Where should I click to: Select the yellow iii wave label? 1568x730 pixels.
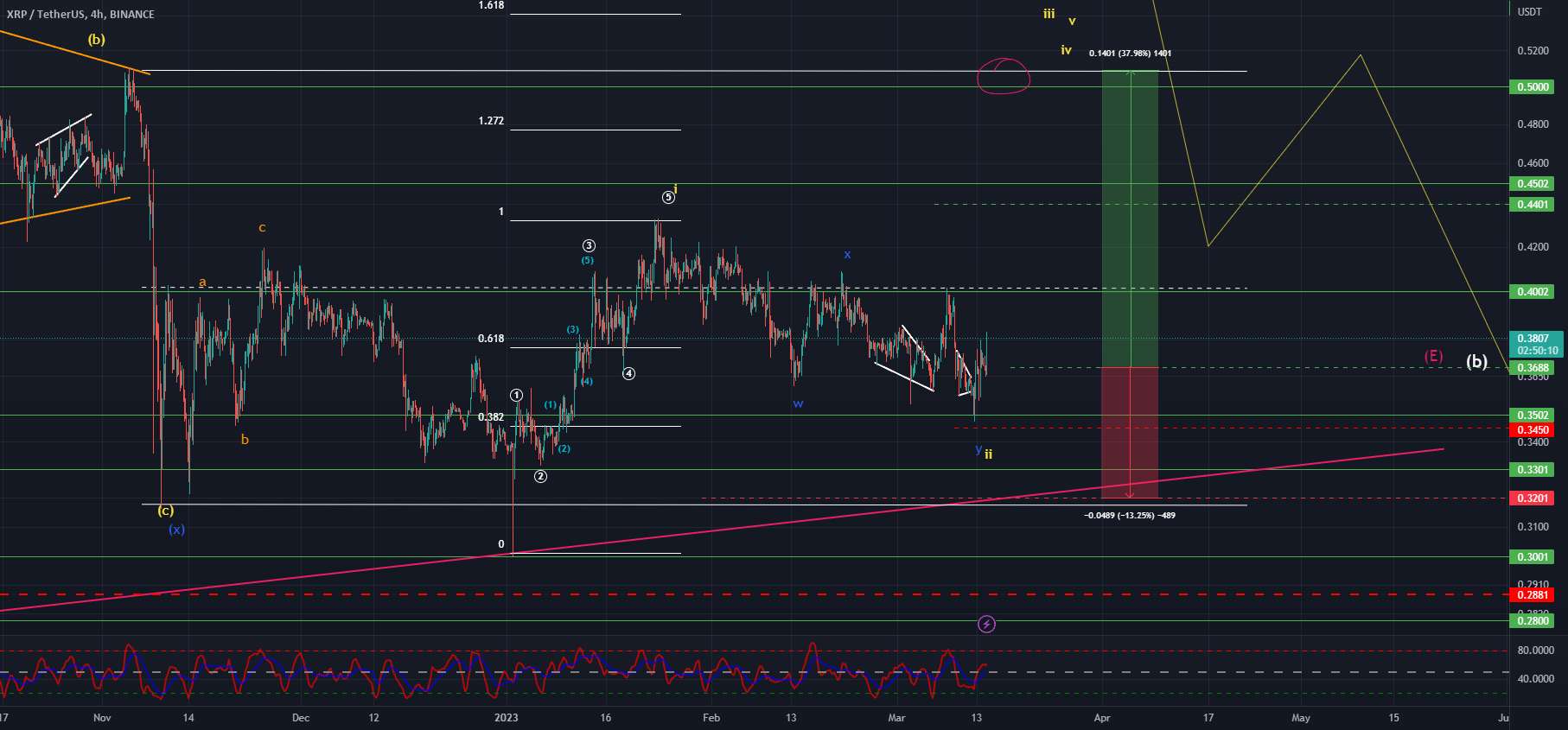[x=1049, y=14]
